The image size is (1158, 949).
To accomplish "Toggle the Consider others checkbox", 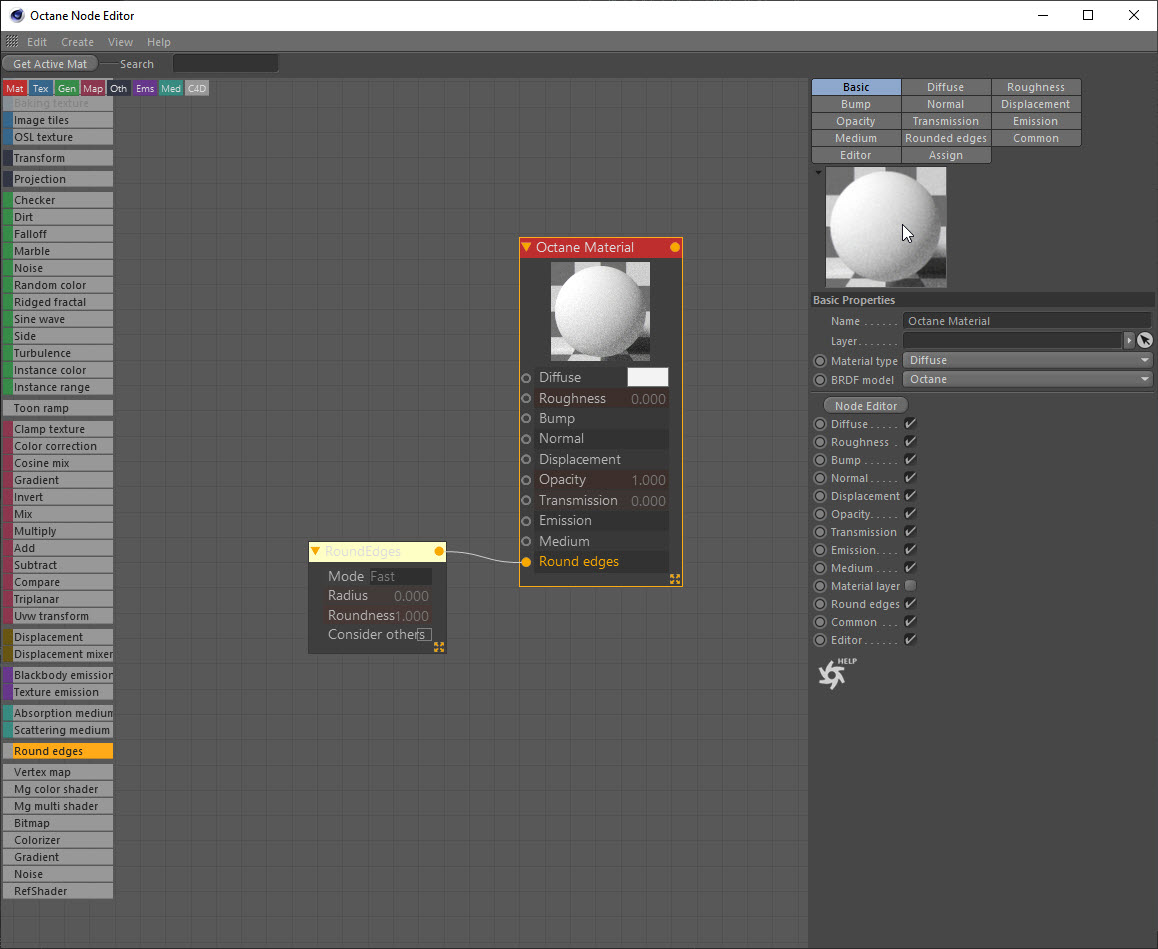I will coord(425,634).
